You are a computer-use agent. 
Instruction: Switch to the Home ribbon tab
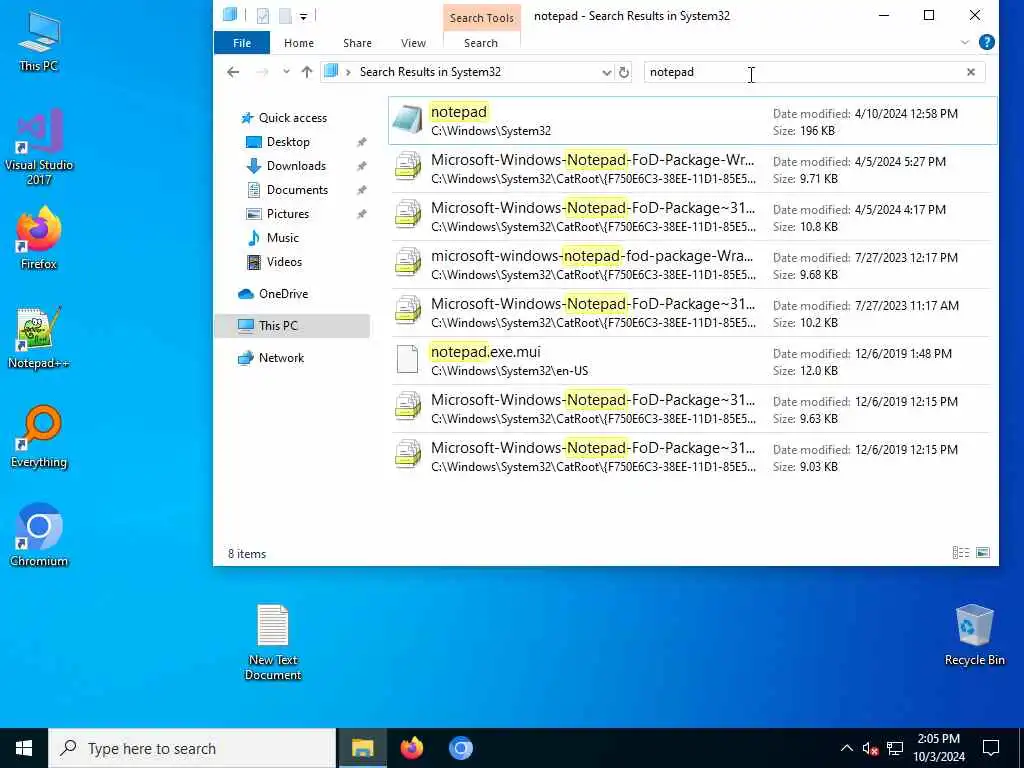[x=298, y=42]
